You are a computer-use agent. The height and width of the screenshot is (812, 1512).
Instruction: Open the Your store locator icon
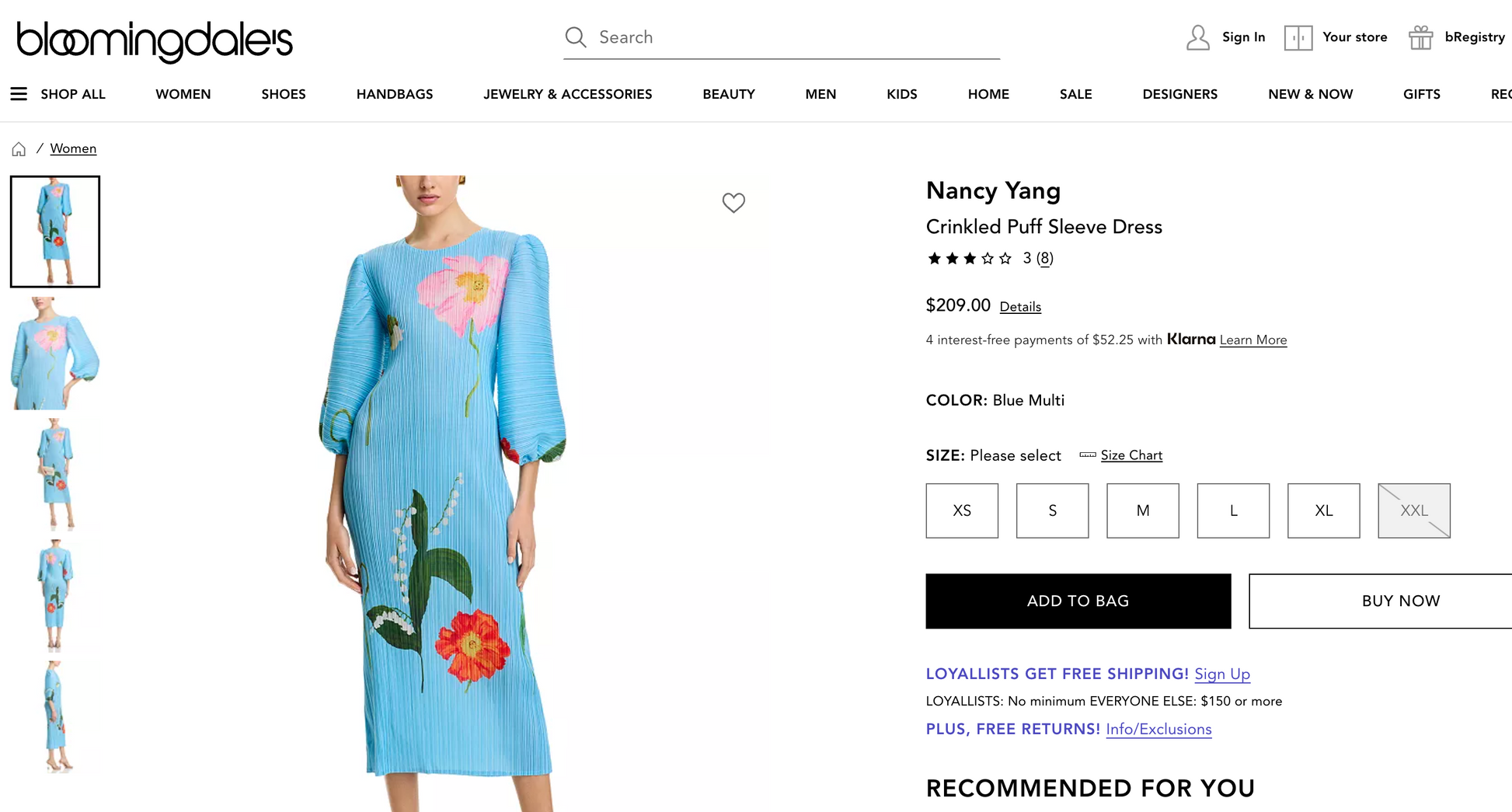(x=1298, y=37)
